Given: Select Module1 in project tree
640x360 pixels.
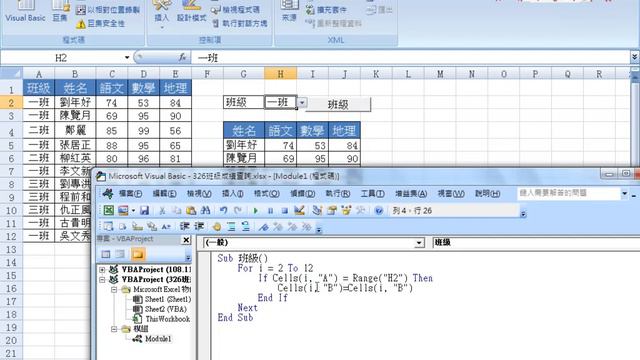Looking at the screenshot, I should coord(158,339).
